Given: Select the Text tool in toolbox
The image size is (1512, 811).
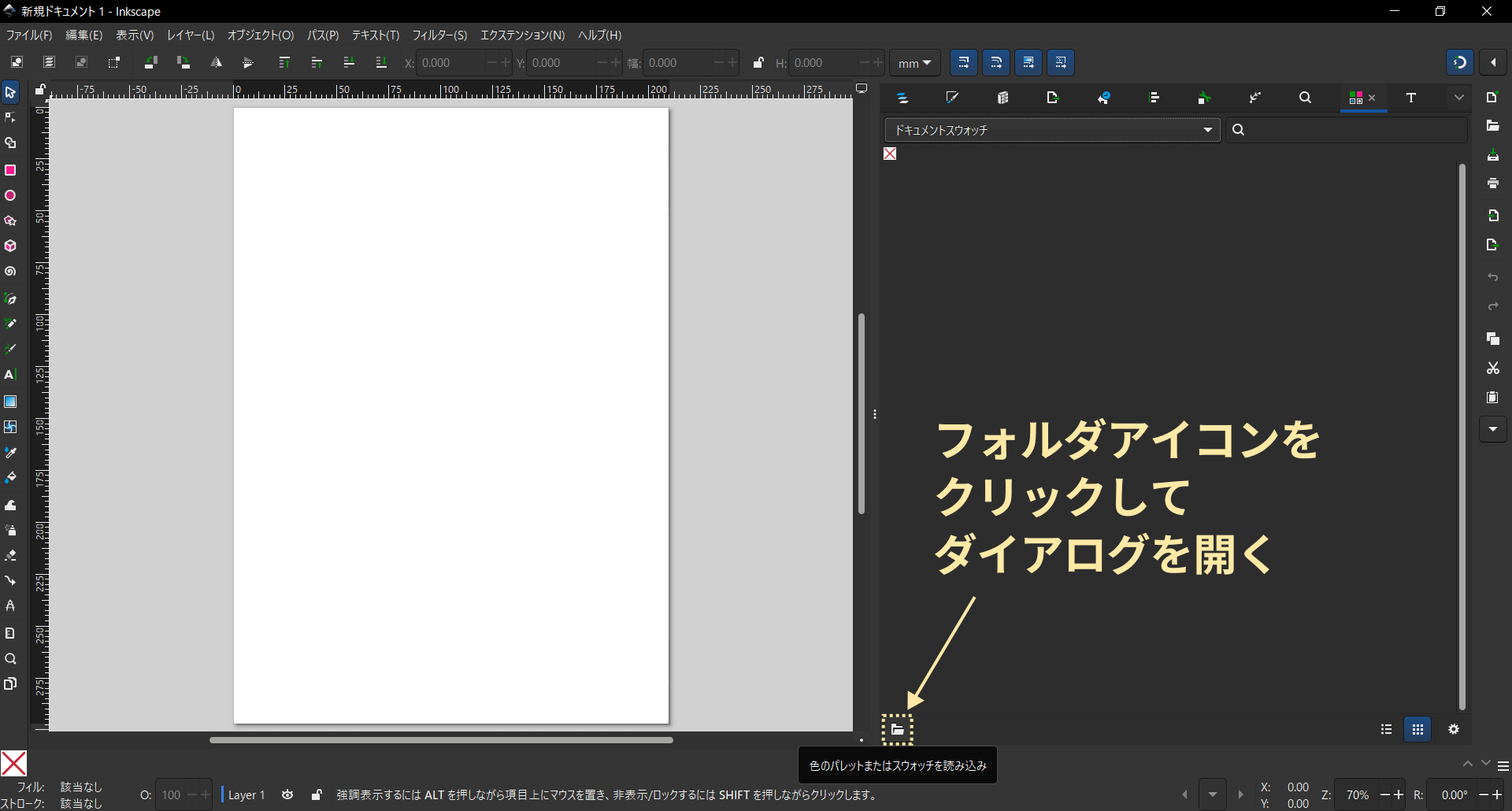Looking at the screenshot, I should pos(10,374).
